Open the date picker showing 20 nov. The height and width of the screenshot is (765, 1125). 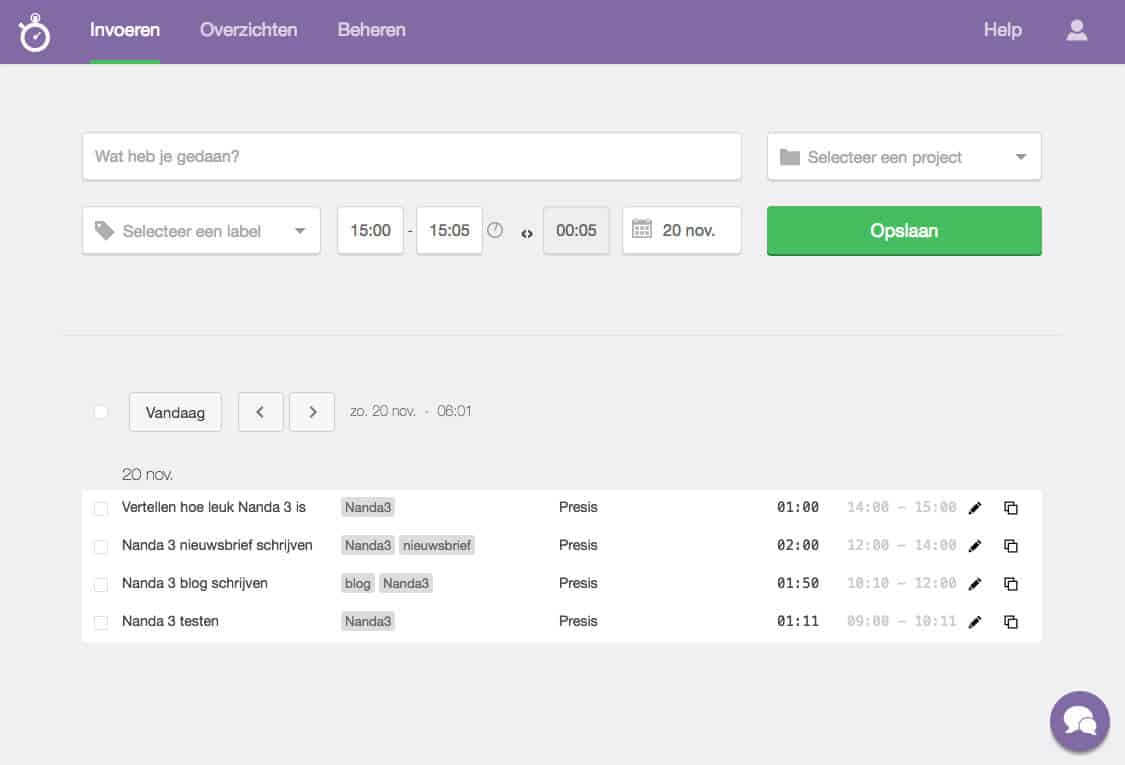coord(682,230)
